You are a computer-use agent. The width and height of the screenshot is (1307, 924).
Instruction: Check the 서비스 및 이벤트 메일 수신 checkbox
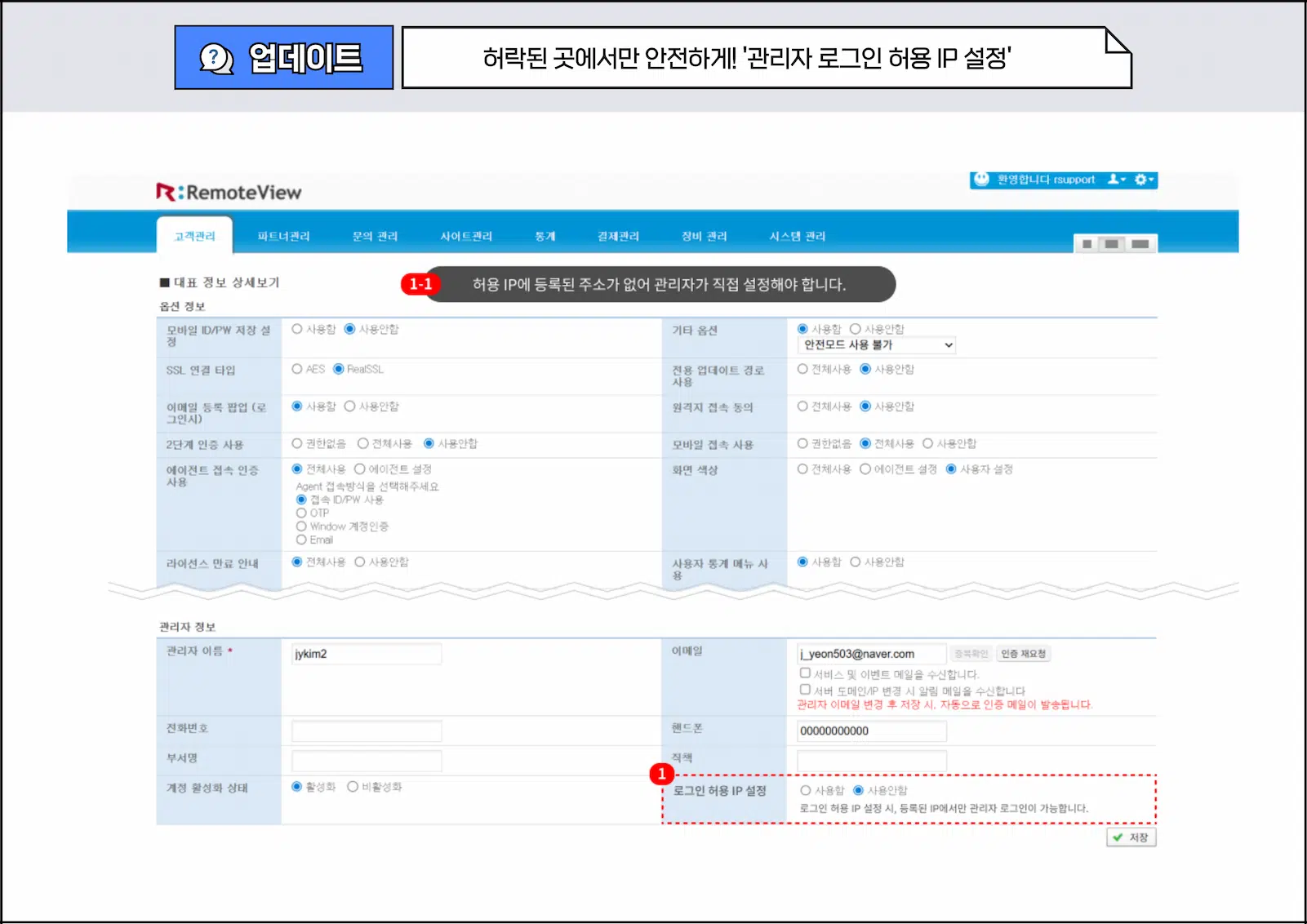click(805, 673)
